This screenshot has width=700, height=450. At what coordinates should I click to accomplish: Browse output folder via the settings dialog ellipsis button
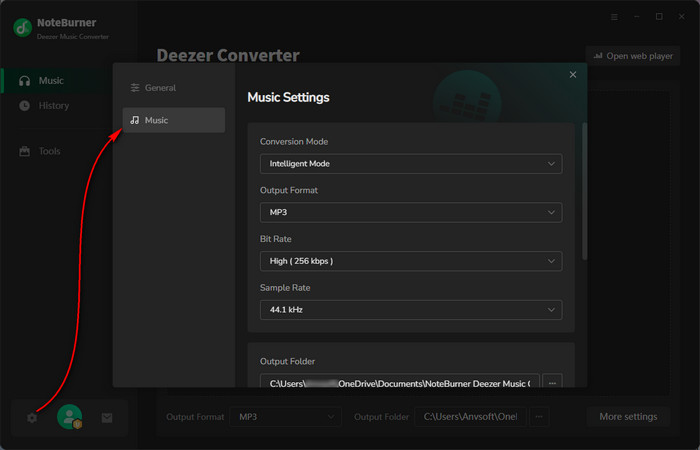tap(552, 382)
